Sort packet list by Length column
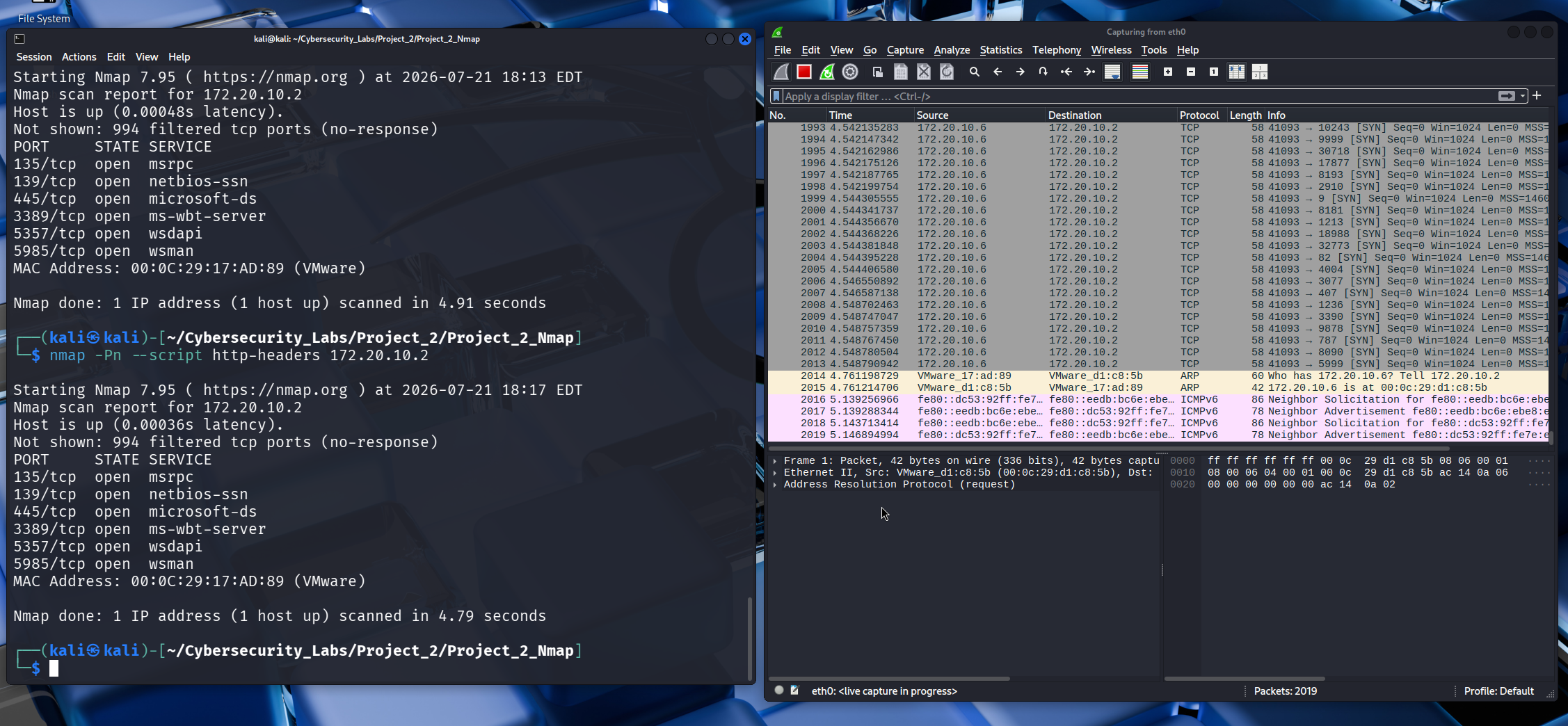Screen dimensions: 1568x726 pos(1246,115)
